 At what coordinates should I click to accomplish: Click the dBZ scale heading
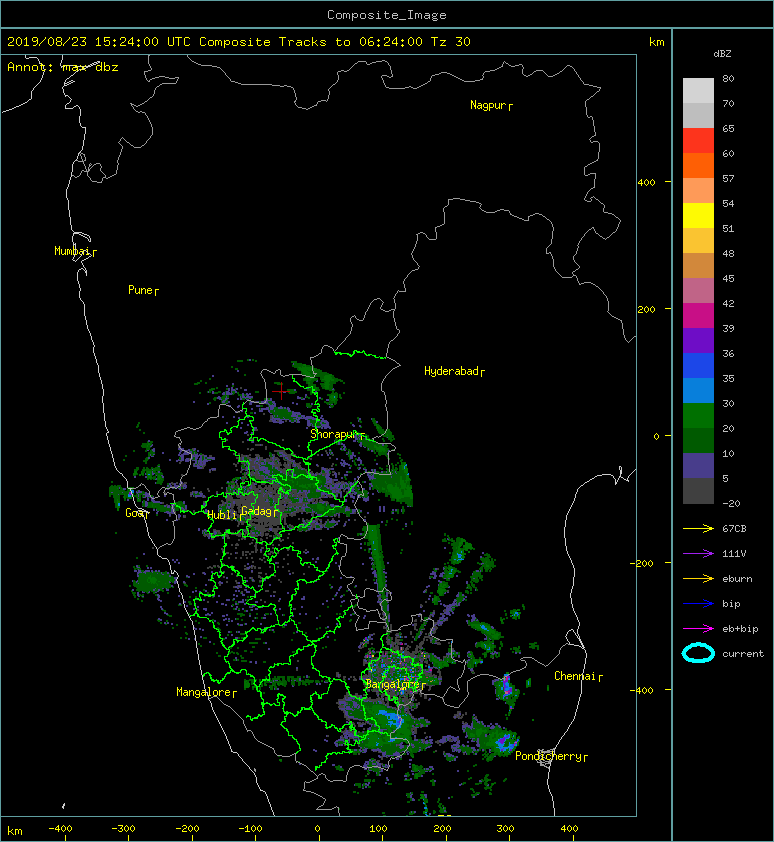point(722,54)
